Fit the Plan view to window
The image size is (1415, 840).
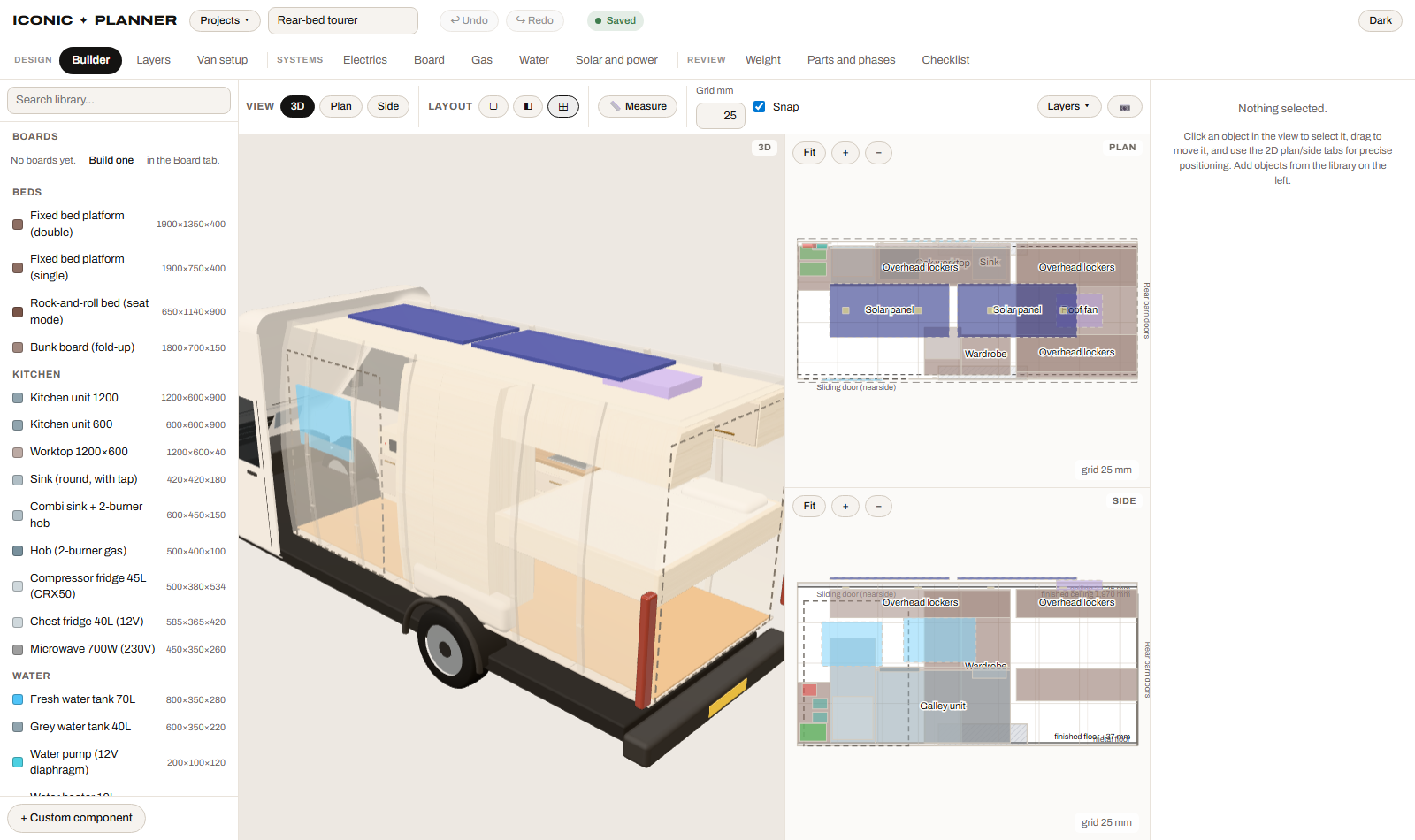pyautogui.click(x=809, y=153)
